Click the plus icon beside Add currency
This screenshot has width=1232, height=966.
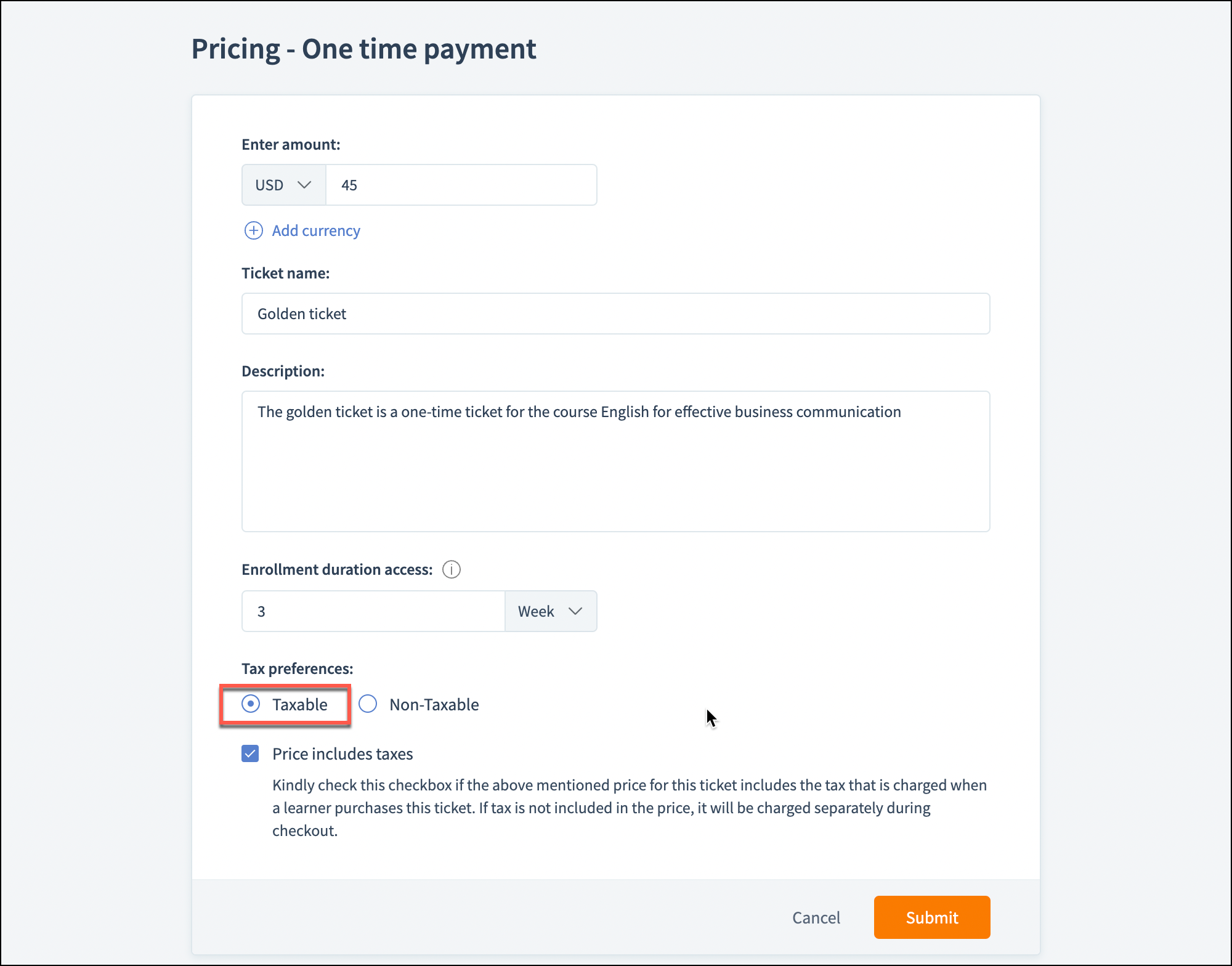[x=253, y=230]
